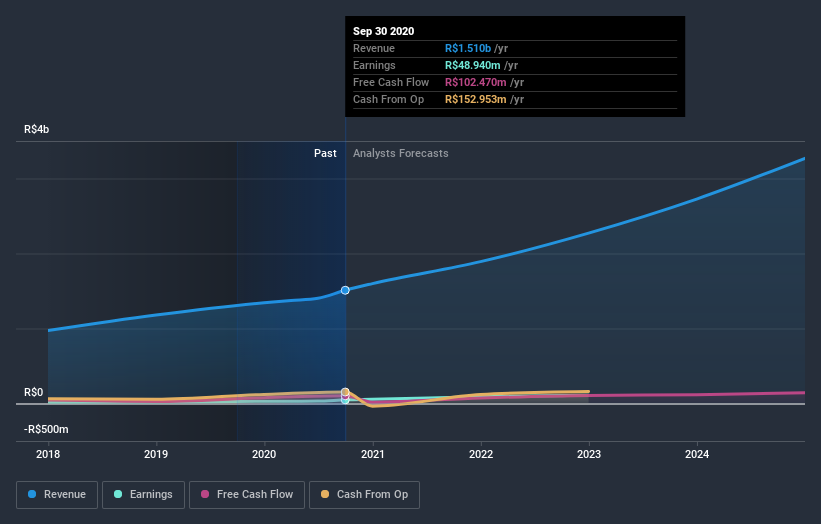Toggle the Cash From Op legend button
The width and height of the screenshot is (821, 524).
click(364, 495)
